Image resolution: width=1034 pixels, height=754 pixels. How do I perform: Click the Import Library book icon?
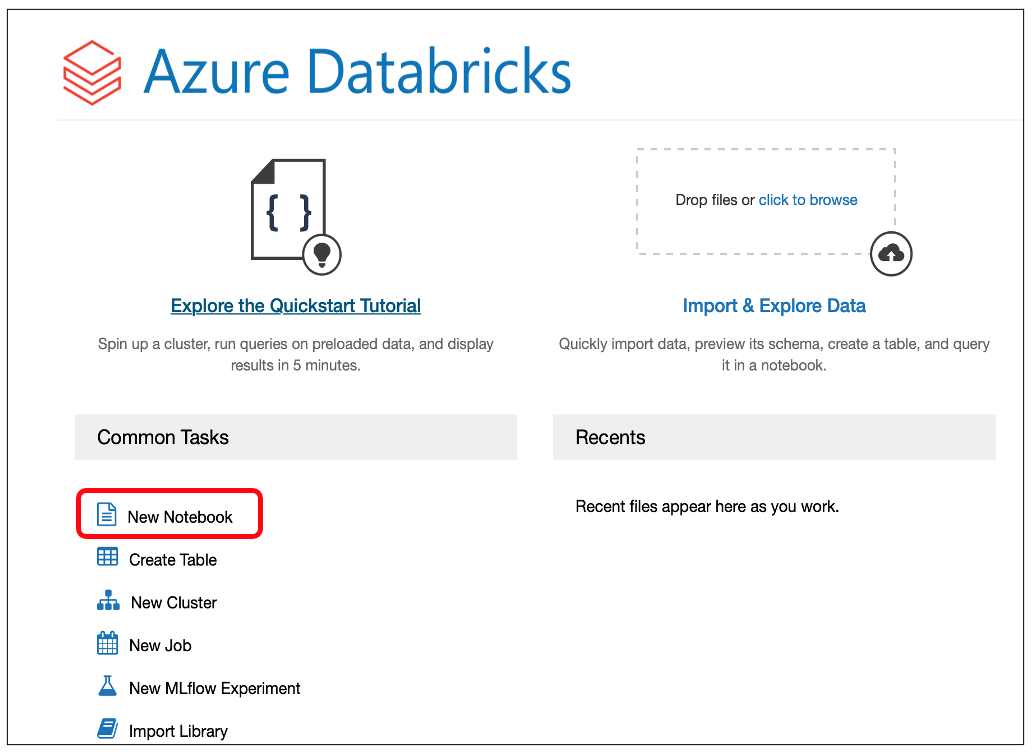[x=107, y=730]
